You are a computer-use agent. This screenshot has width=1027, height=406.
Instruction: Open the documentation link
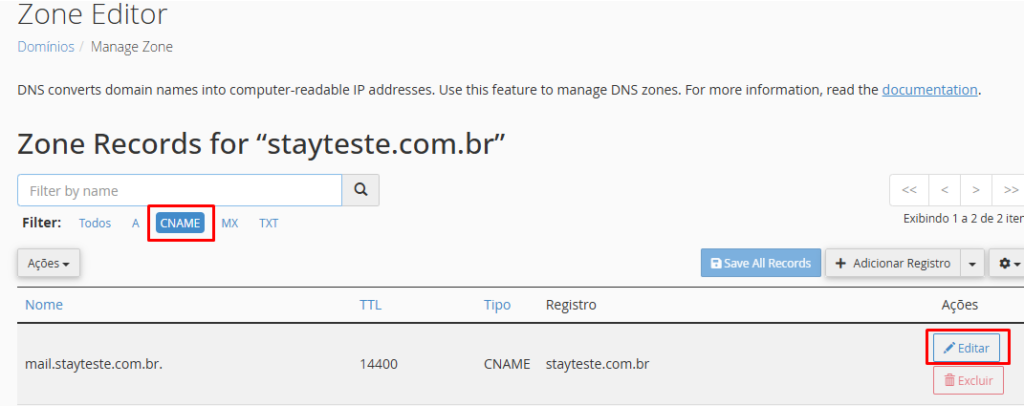929,90
